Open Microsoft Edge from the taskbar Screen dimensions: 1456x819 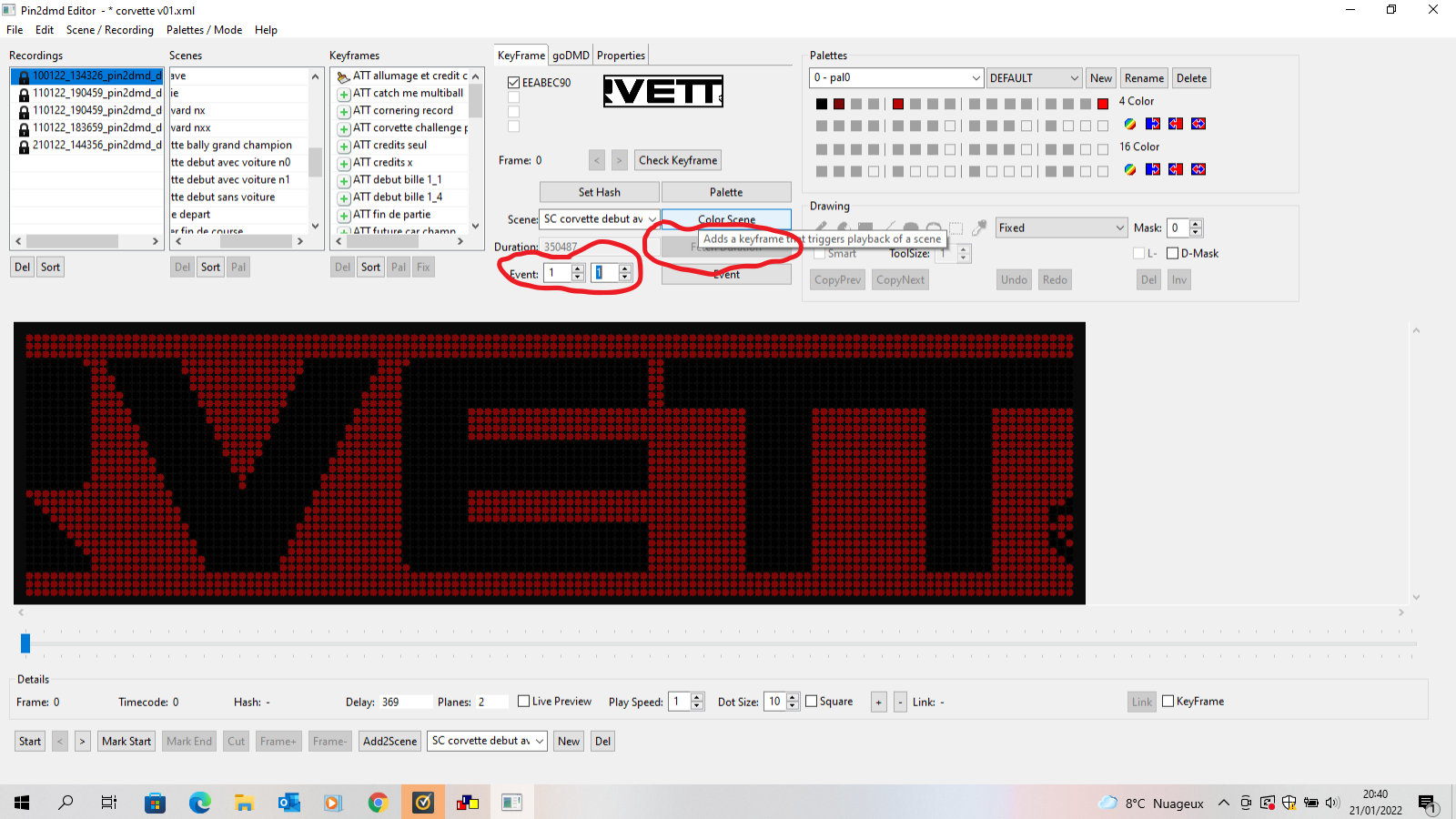point(200,802)
